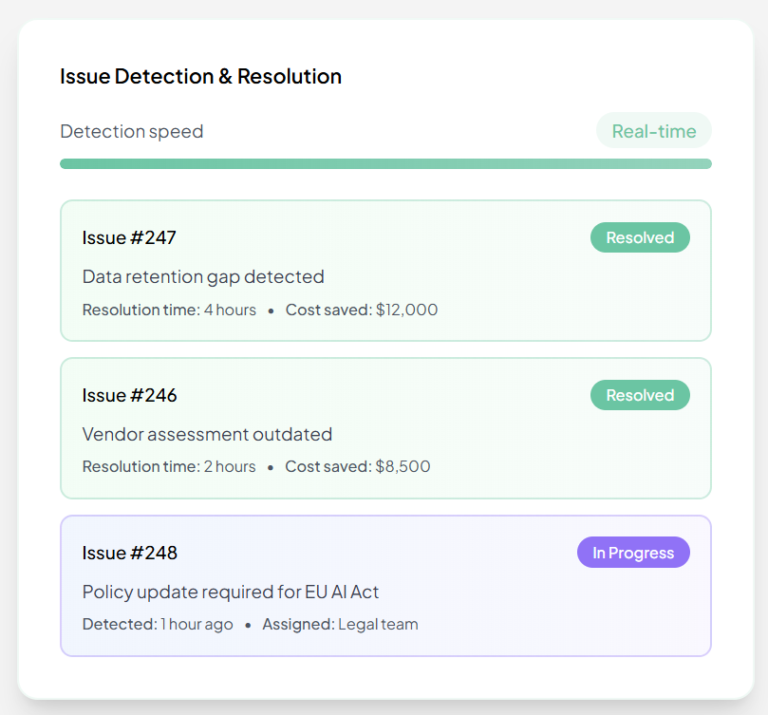The image size is (768, 715).
Task: Click the Cost saved $12,000 detail
Action: tap(361, 310)
